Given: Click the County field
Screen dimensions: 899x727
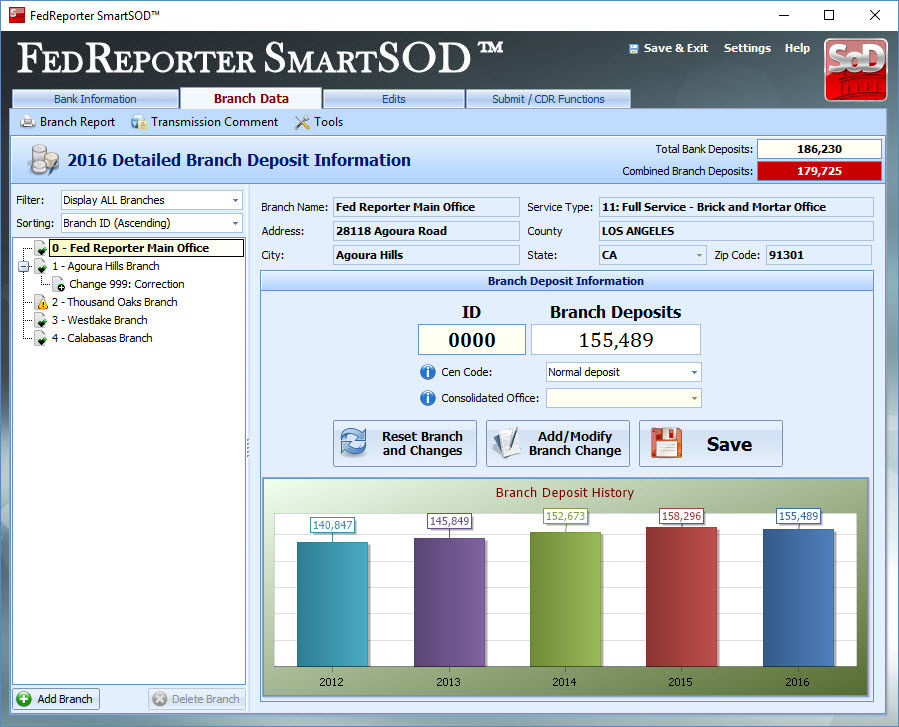Looking at the screenshot, I should click(736, 231).
